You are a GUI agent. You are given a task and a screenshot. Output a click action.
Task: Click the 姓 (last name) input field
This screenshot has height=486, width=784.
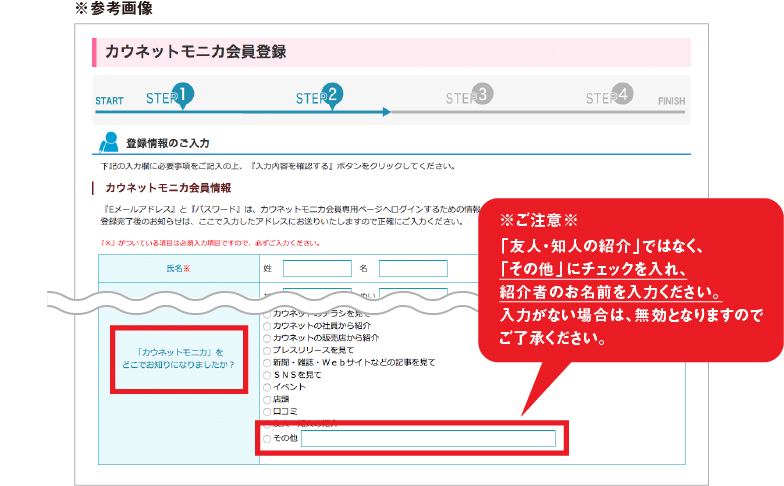[x=317, y=268]
